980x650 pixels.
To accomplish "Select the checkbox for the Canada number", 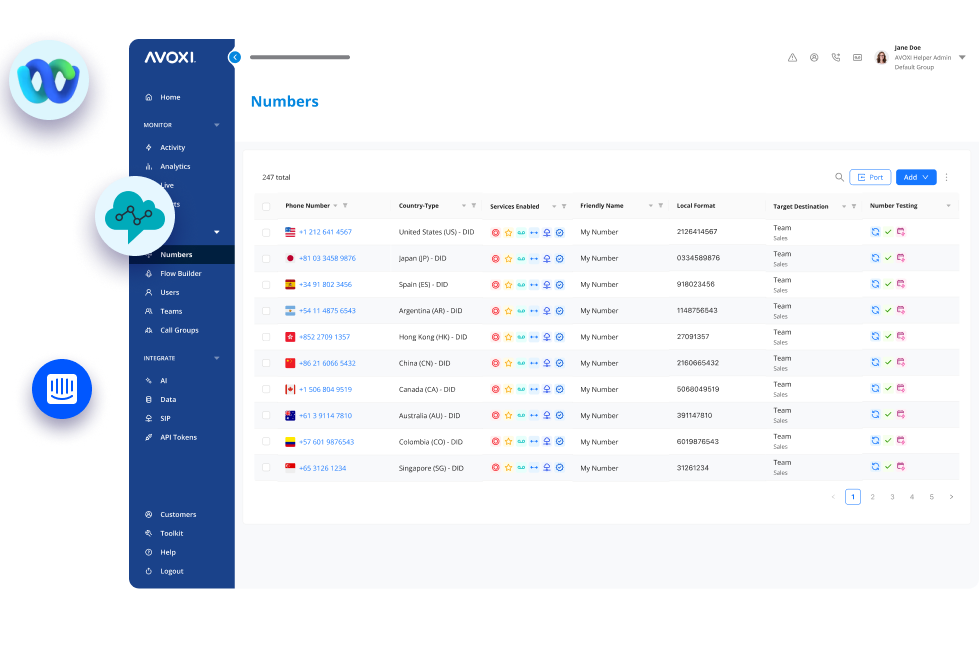I will pyautogui.click(x=266, y=389).
